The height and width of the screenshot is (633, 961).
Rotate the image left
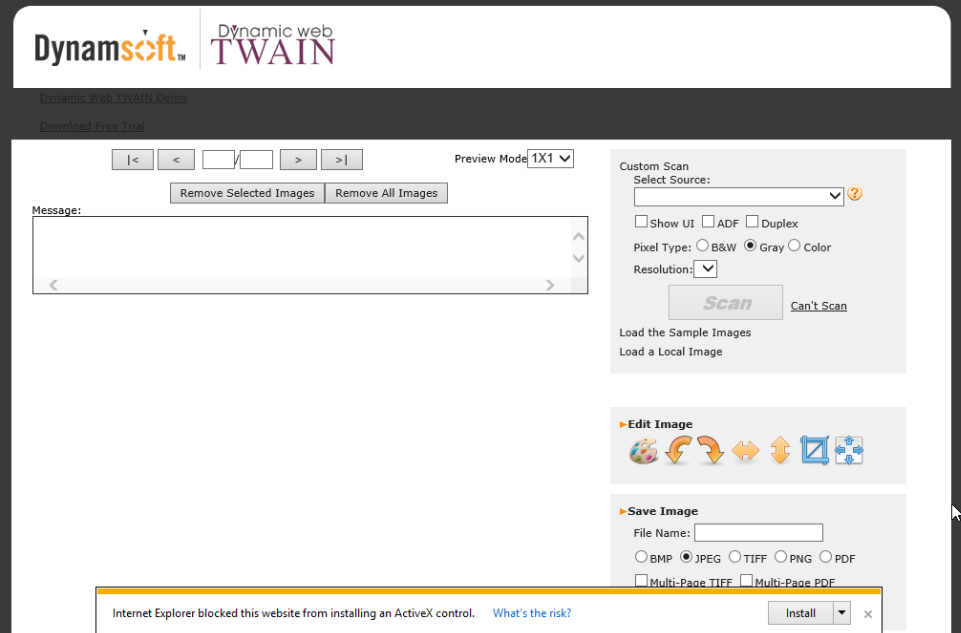[678, 451]
